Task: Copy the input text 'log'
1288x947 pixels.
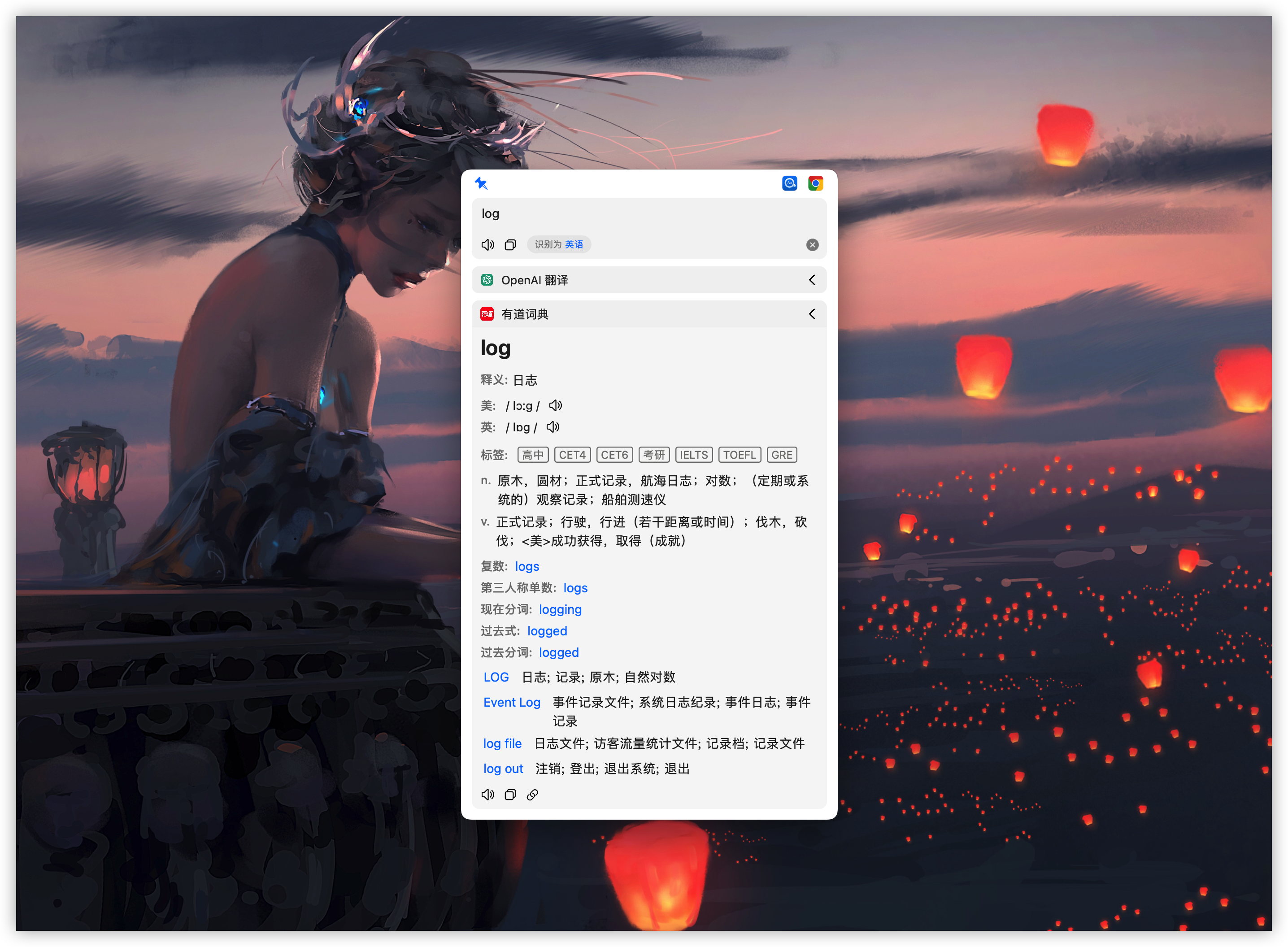Action: 509,244
